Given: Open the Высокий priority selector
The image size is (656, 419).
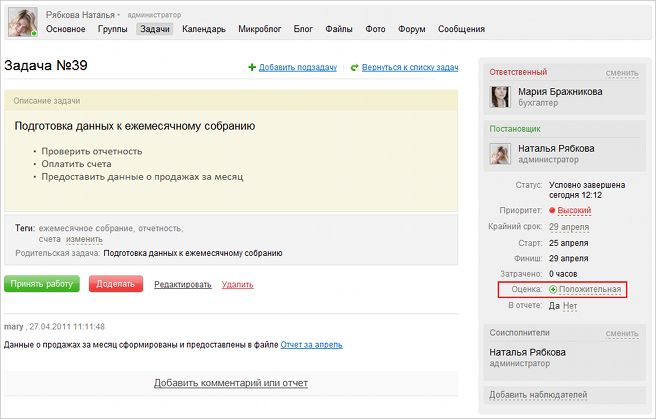Looking at the screenshot, I should click(575, 211).
